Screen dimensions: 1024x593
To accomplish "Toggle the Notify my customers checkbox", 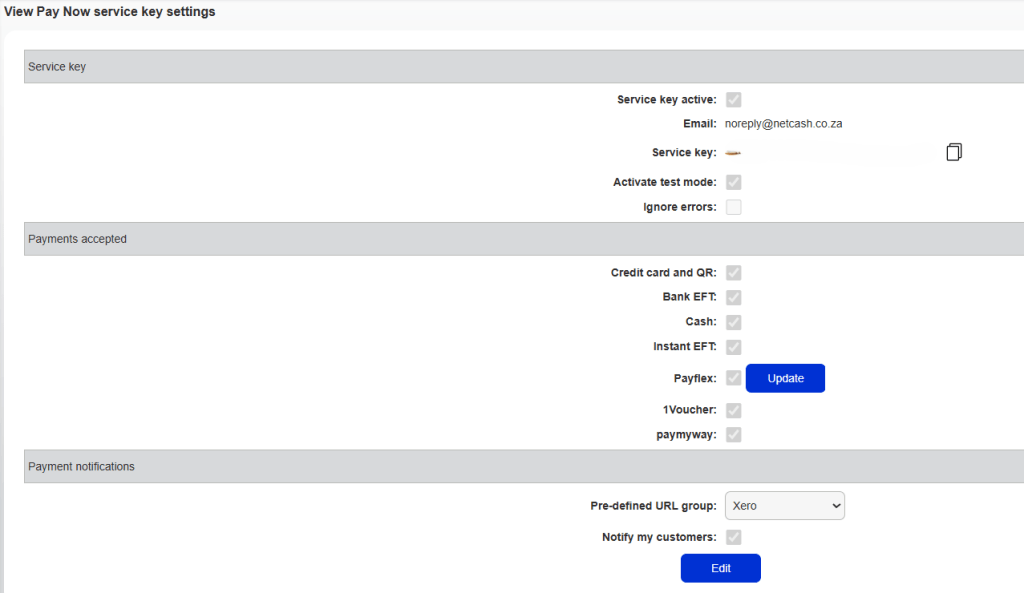I will (x=734, y=537).
